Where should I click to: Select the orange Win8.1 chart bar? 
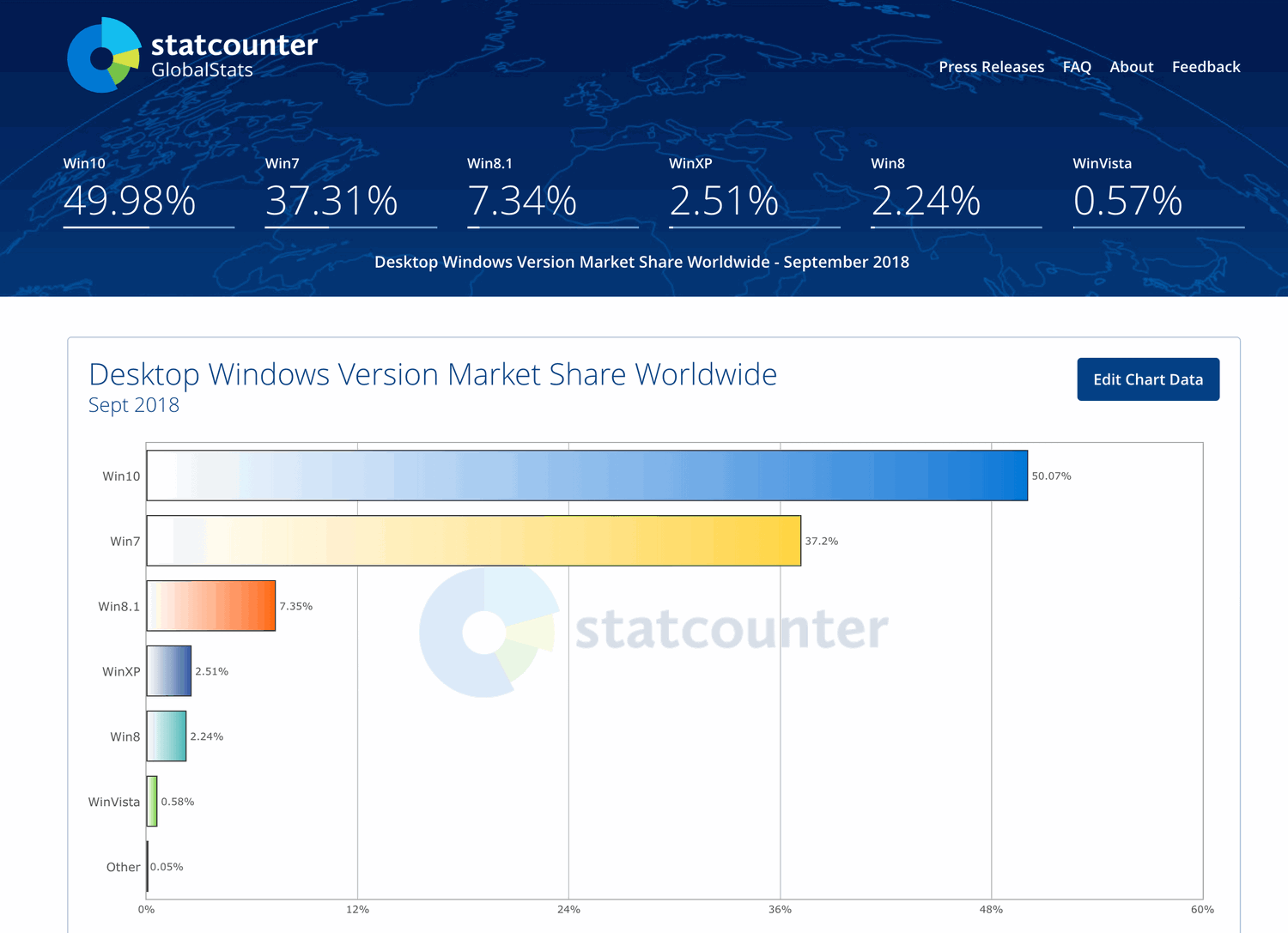click(x=211, y=606)
